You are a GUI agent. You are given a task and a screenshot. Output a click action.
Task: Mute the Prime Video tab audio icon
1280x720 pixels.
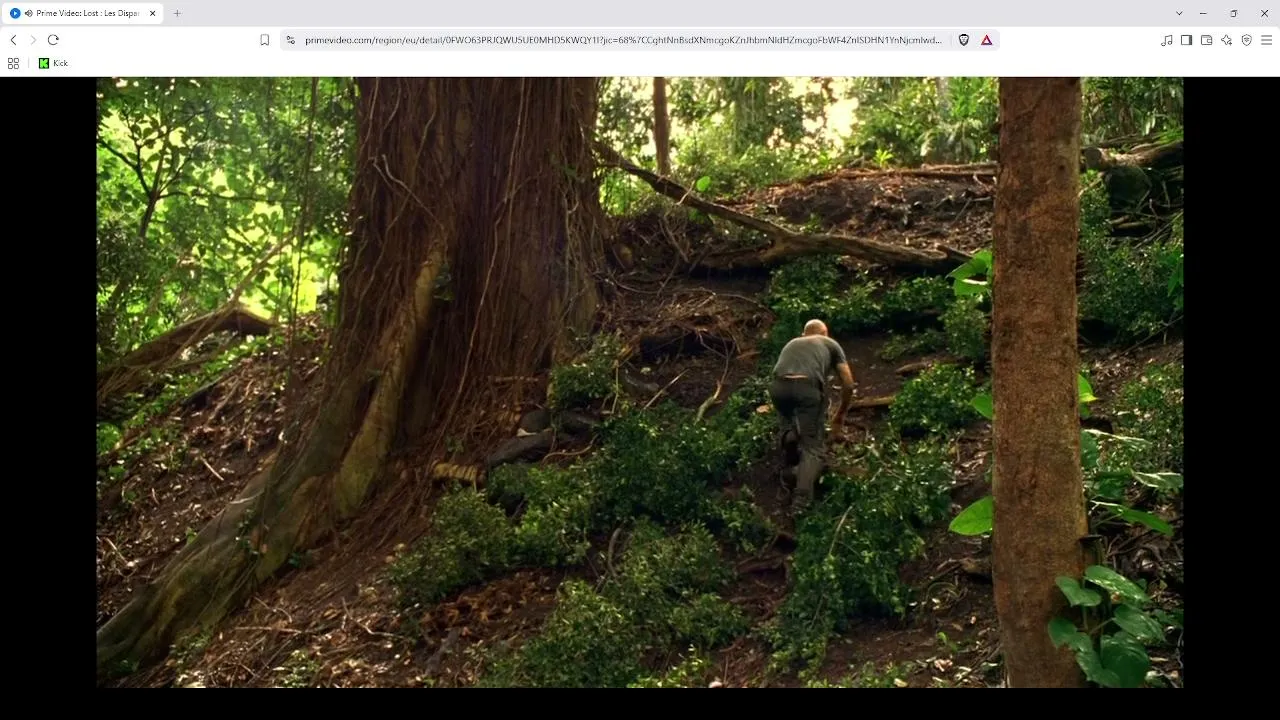tap(28, 13)
